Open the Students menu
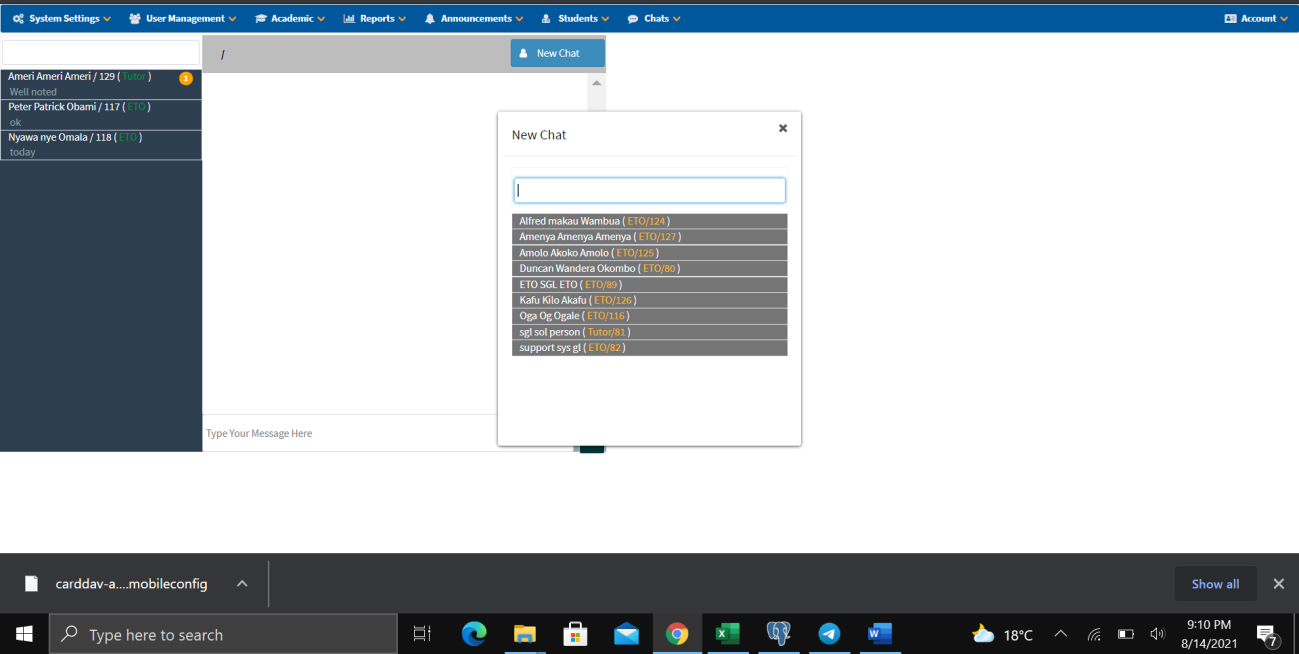 574,17
